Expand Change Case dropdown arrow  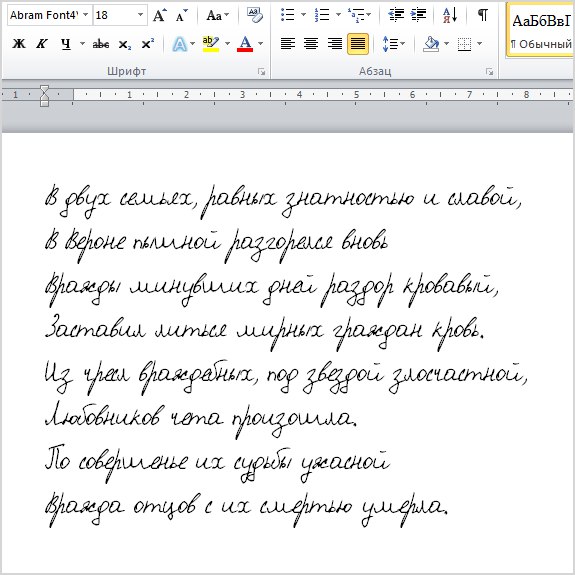point(226,15)
